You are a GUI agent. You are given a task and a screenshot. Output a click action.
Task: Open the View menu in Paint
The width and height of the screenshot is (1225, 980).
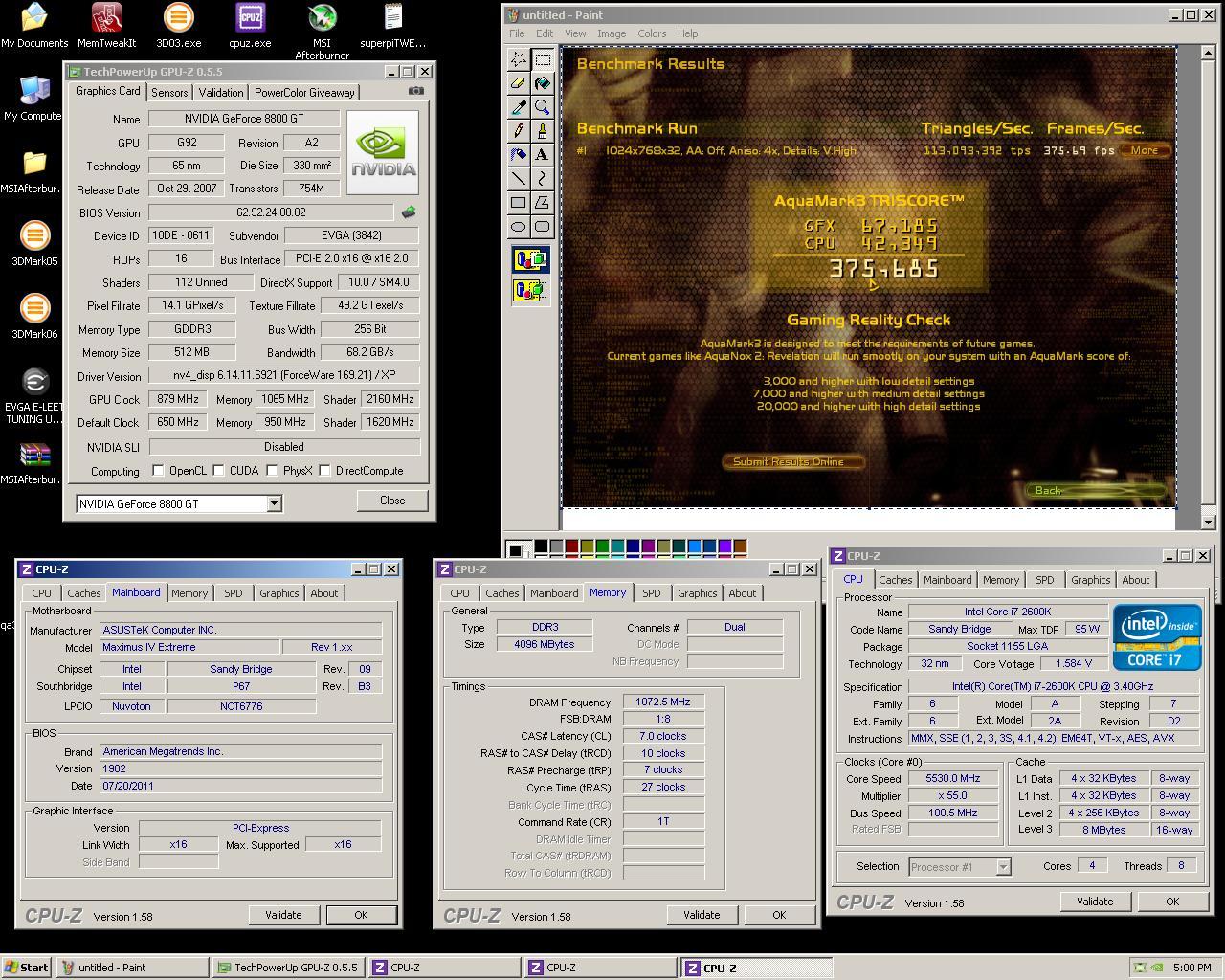[x=575, y=33]
